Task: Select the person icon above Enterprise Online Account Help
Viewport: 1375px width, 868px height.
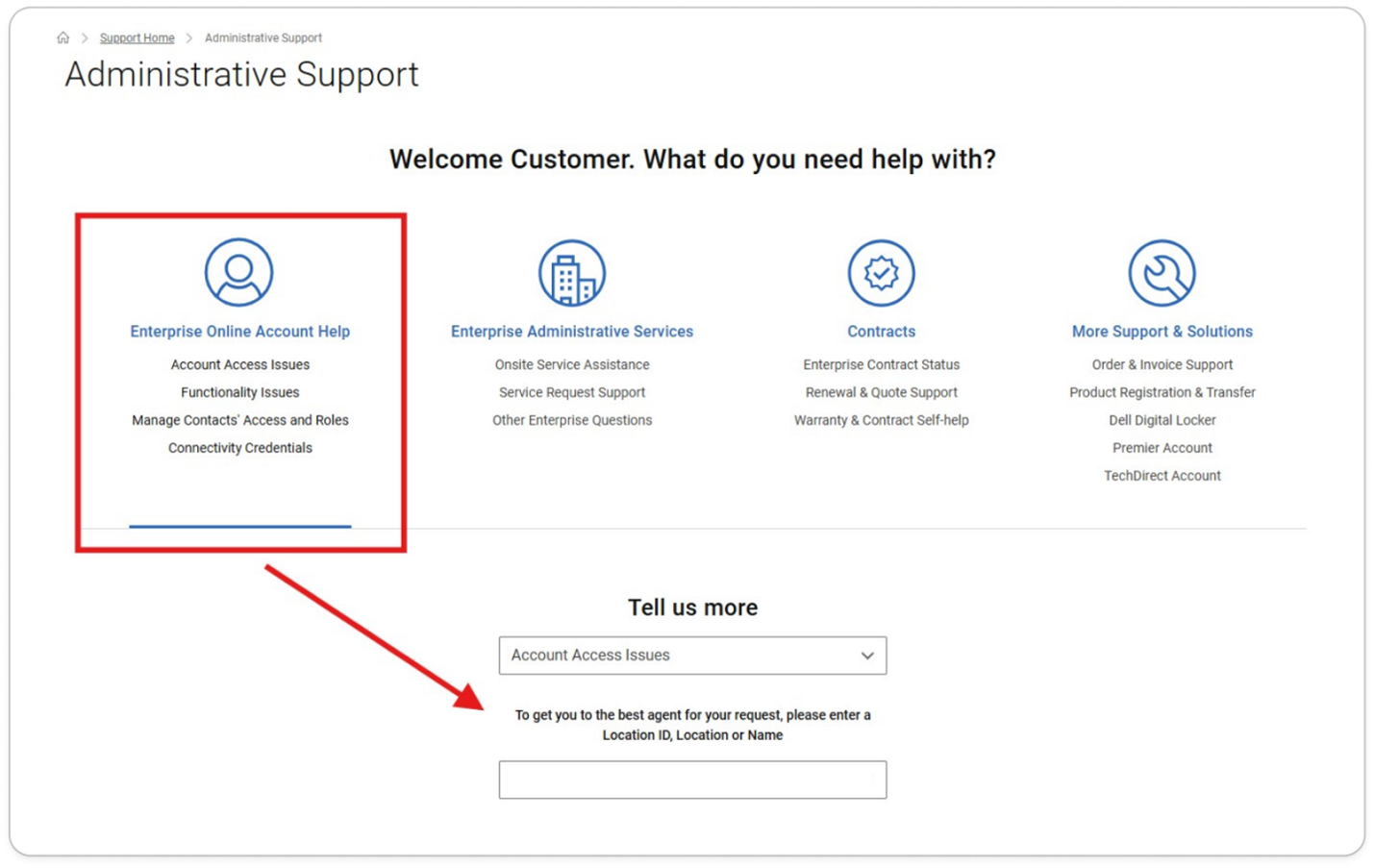Action: coord(238,272)
